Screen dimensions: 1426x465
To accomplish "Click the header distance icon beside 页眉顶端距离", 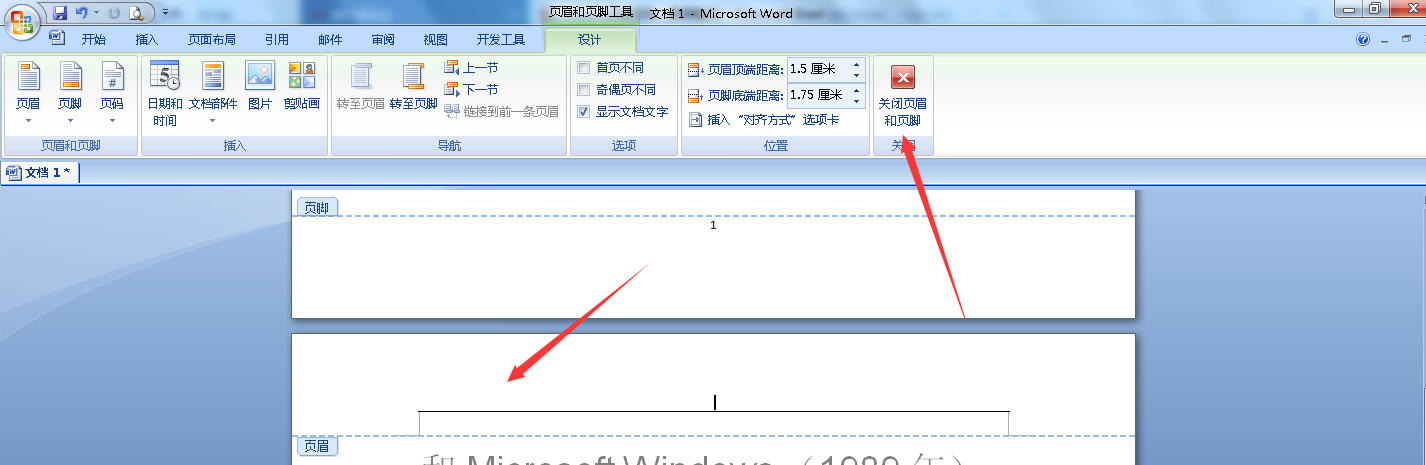I will point(696,70).
